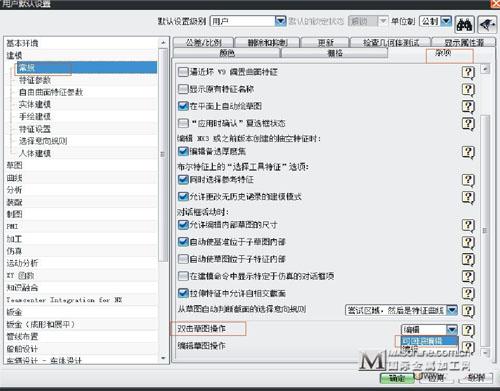The height and width of the screenshot is (391, 500).
Task: Open help for 从草图自动判断截面的选择意向规则
Action: coord(468,311)
